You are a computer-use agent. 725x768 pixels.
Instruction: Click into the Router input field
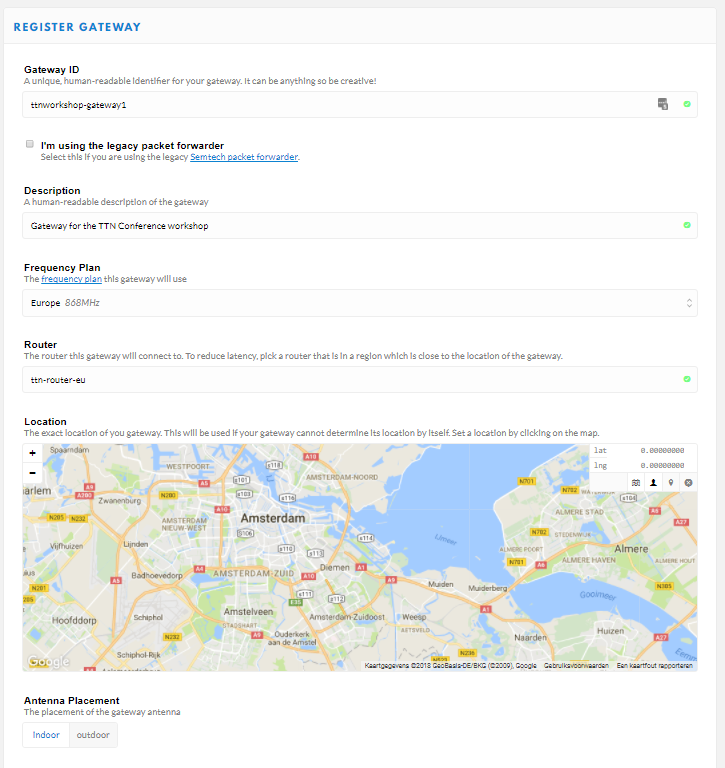click(x=360, y=379)
